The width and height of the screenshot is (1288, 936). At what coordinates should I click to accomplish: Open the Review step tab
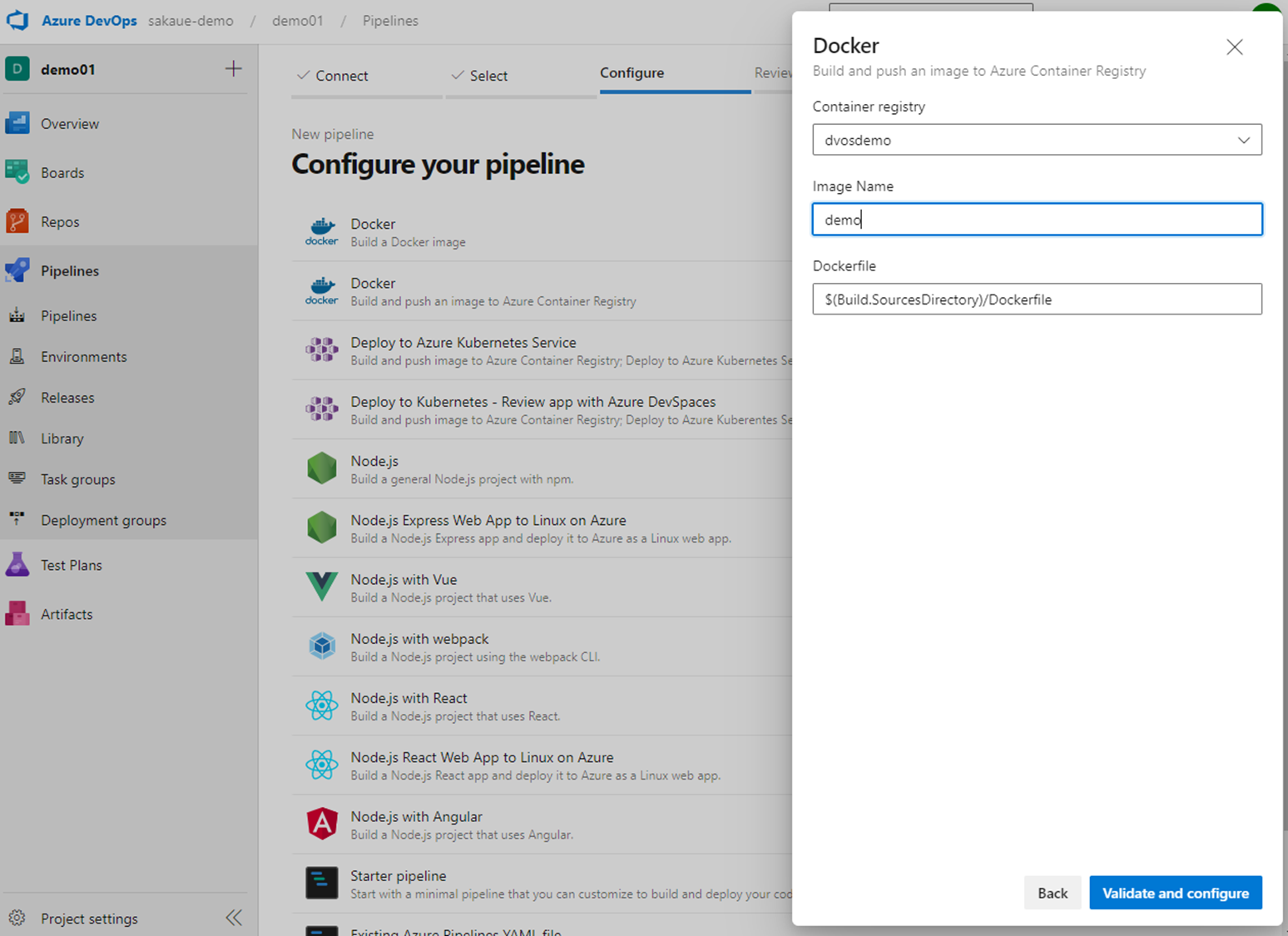[x=773, y=73]
